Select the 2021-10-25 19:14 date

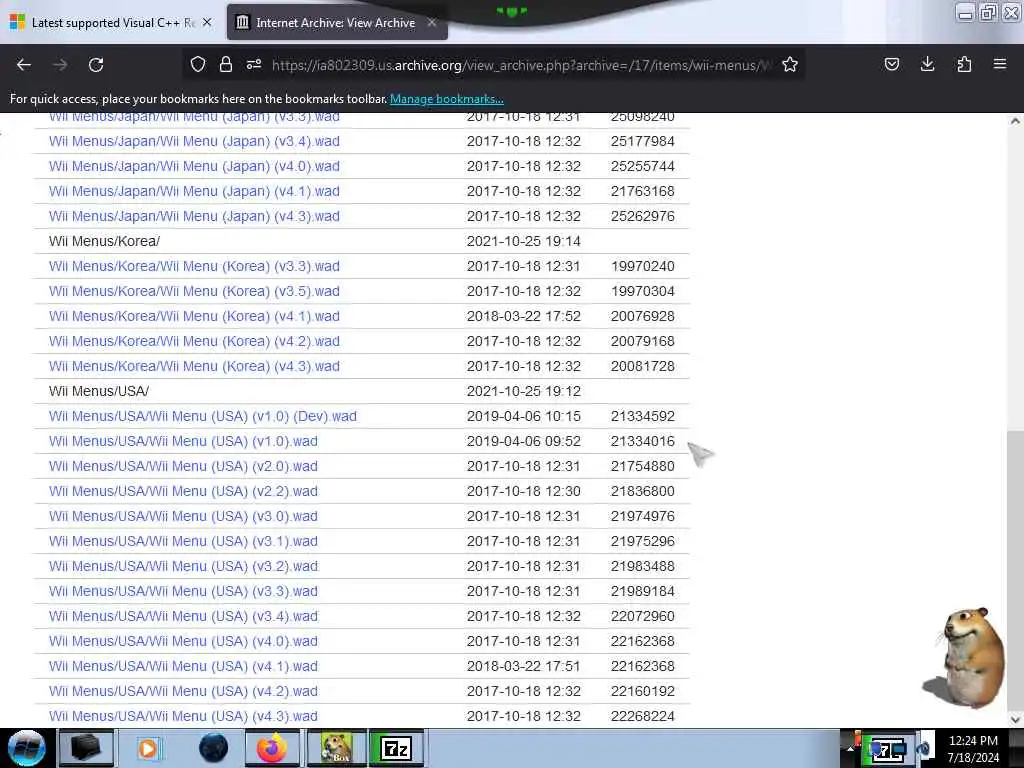[524, 242]
